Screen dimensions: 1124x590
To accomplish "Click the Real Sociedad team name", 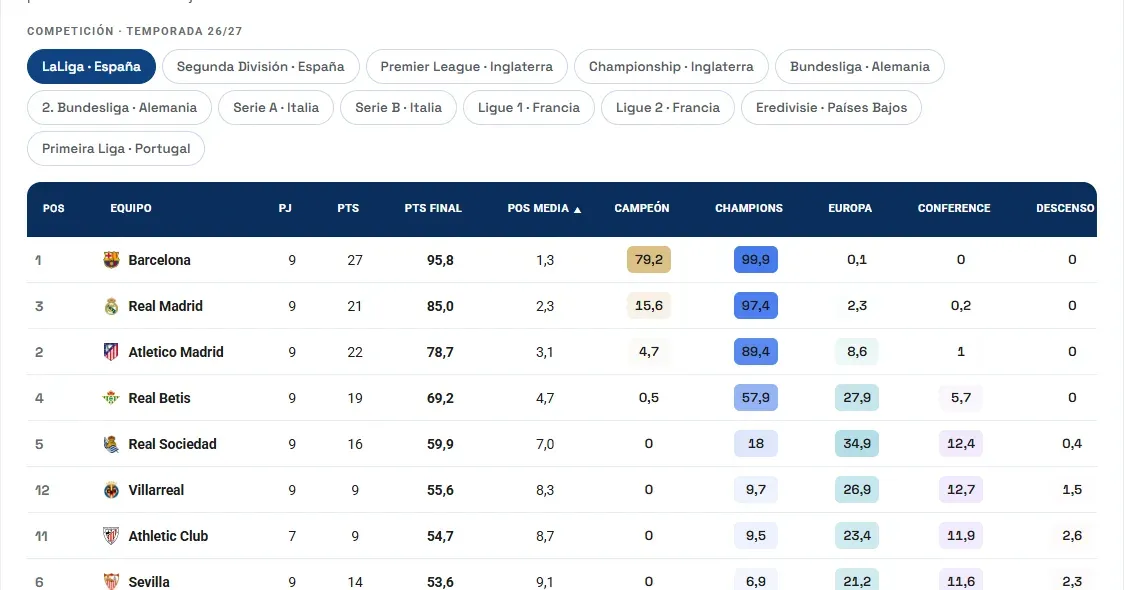I will point(172,444).
